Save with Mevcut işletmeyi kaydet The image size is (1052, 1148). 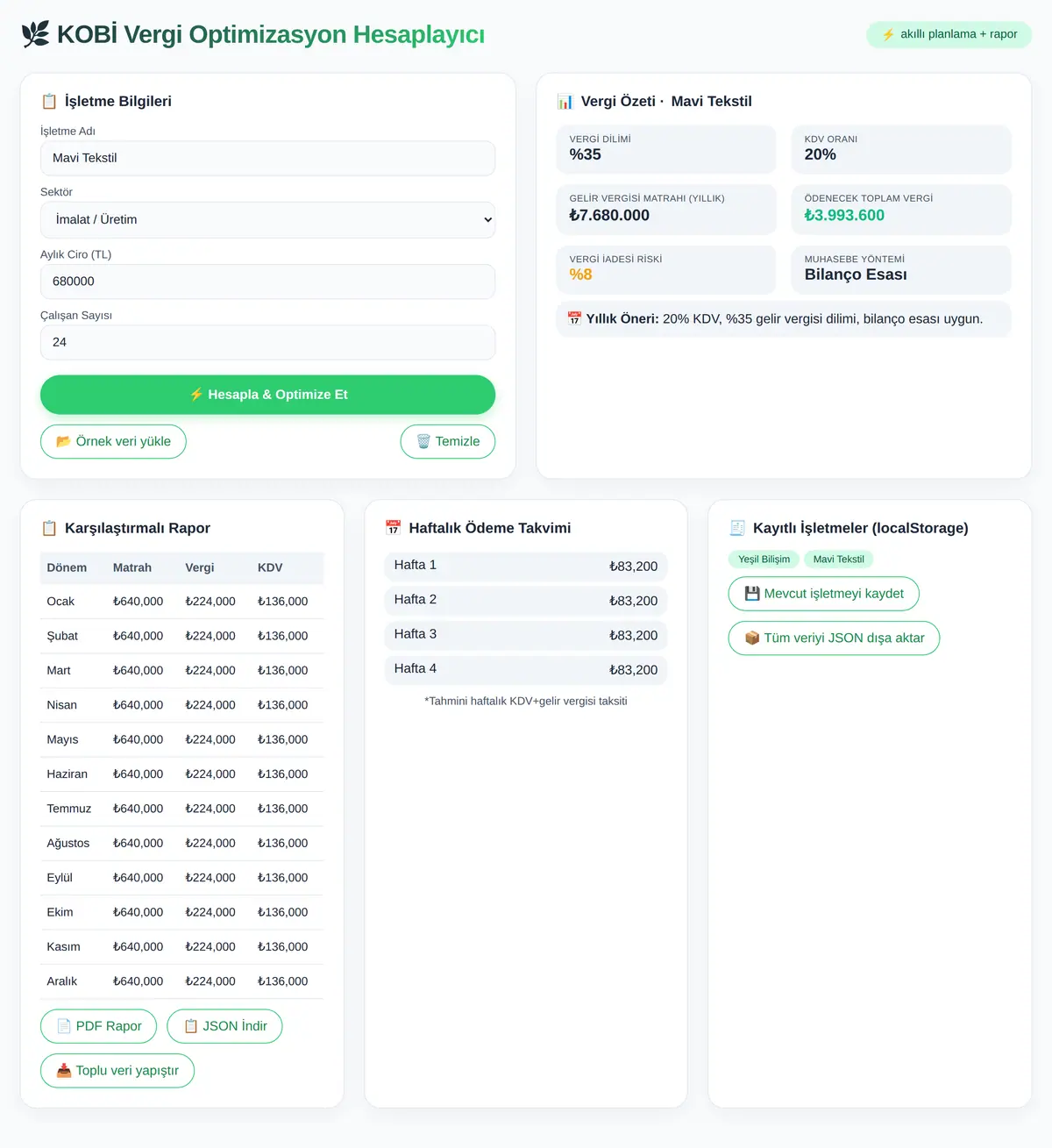pyautogui.click(x=824, y=594)
